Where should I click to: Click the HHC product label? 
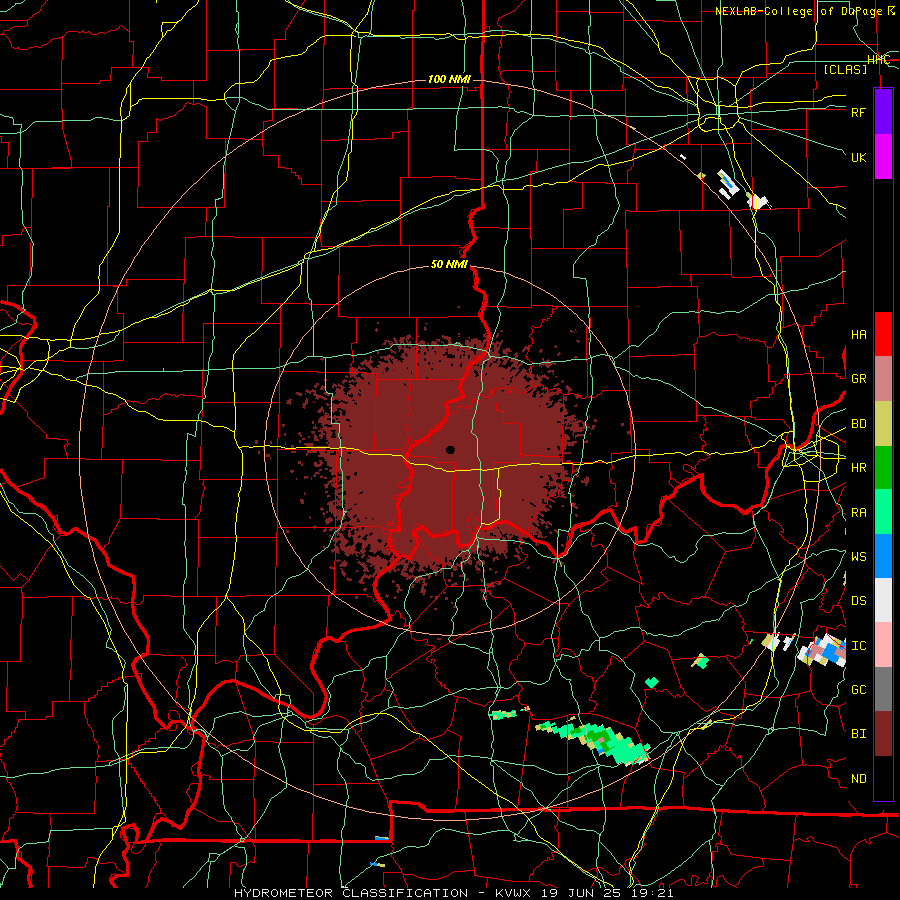[878, 60]
